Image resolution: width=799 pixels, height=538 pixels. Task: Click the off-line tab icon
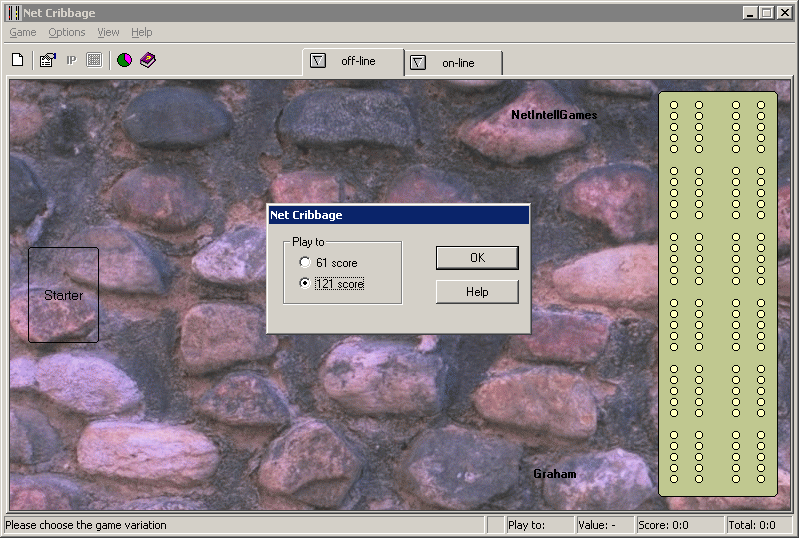(318, 61)
